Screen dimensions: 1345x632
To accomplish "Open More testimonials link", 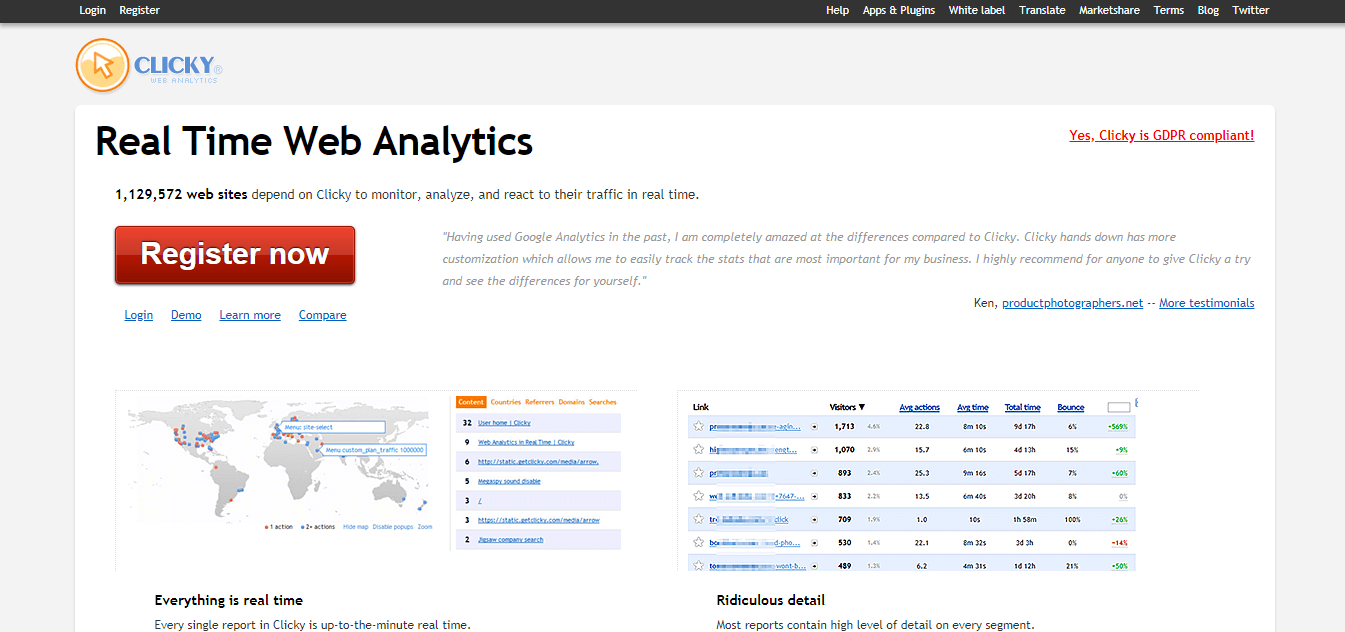I will 1206,303.
